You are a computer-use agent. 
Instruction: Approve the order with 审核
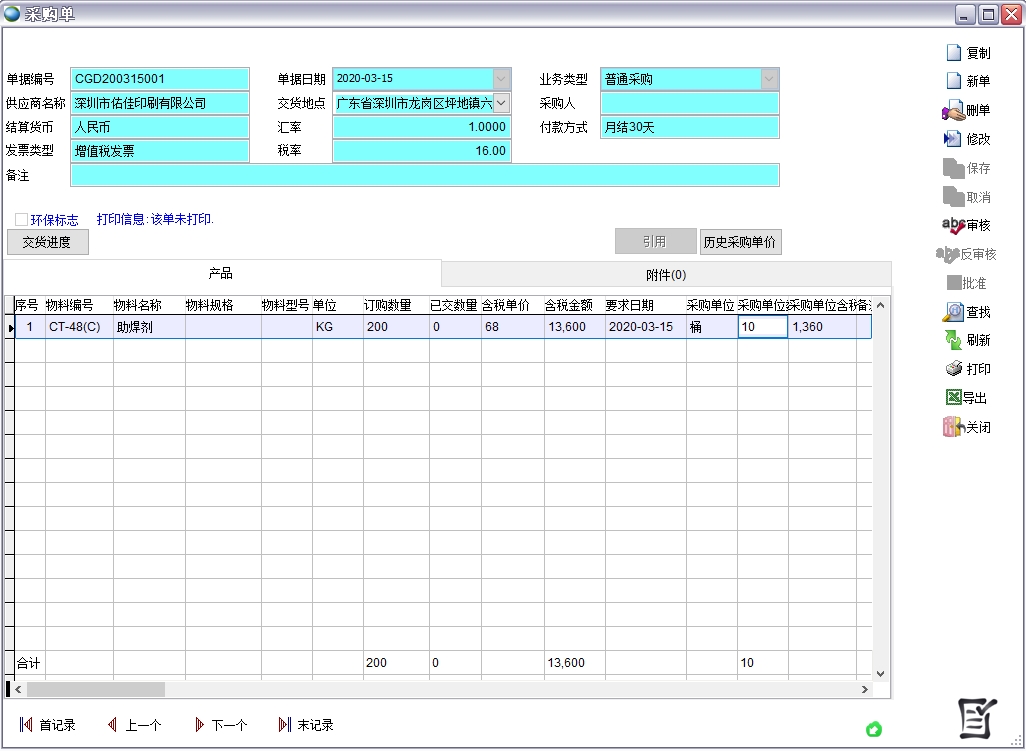click(x=953, y=226)
